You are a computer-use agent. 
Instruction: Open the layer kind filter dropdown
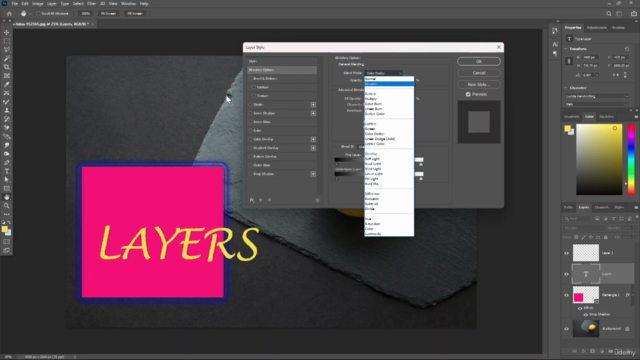tap(578, 219)
